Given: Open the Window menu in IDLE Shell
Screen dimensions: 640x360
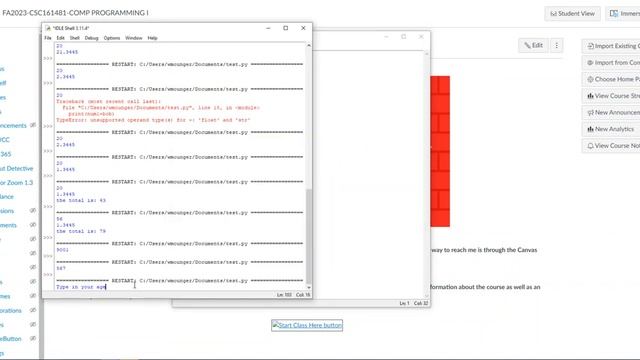Looking at the screenshot, I should [133, 38].
